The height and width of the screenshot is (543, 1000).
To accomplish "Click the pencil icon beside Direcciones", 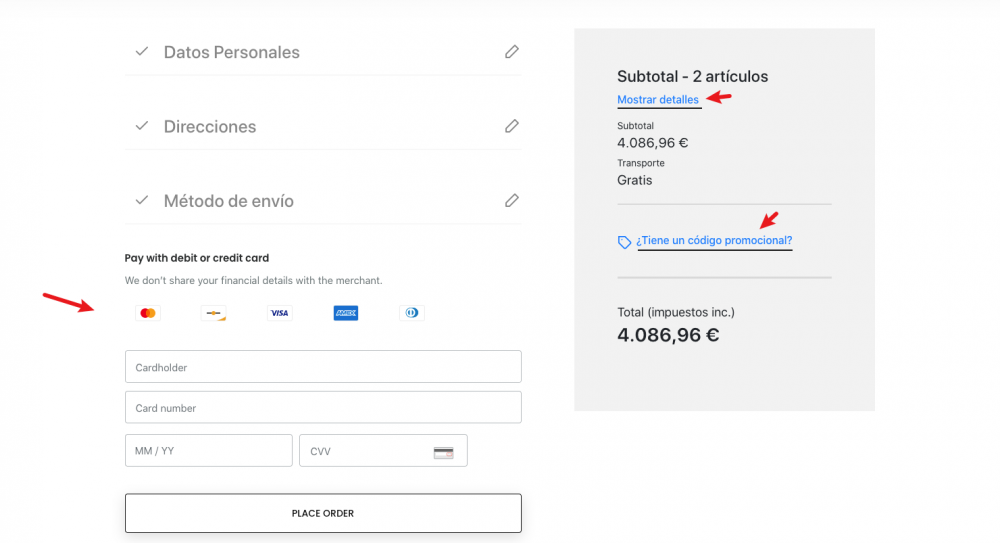I will pos(512,126).
